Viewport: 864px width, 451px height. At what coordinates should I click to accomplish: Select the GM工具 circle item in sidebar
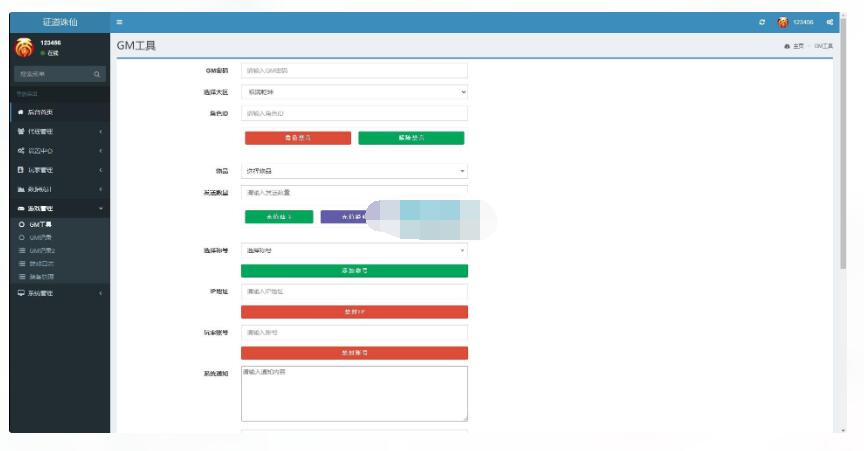pyautogui.click(x=22, y=225)
